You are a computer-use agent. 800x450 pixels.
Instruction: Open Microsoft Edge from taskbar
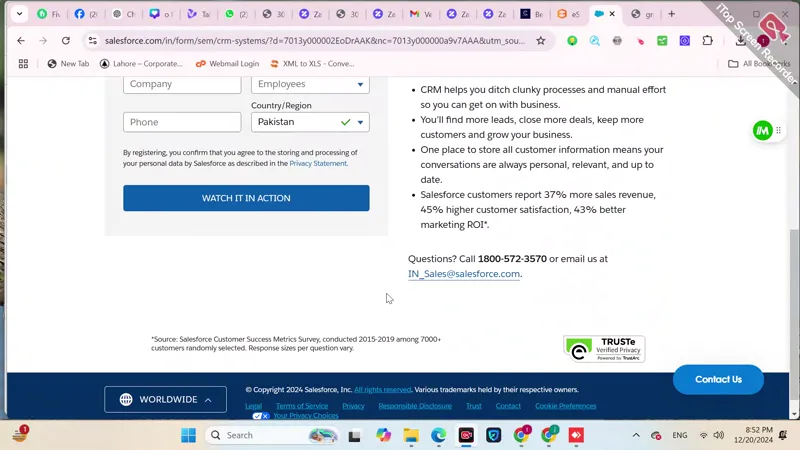(438, 435)
